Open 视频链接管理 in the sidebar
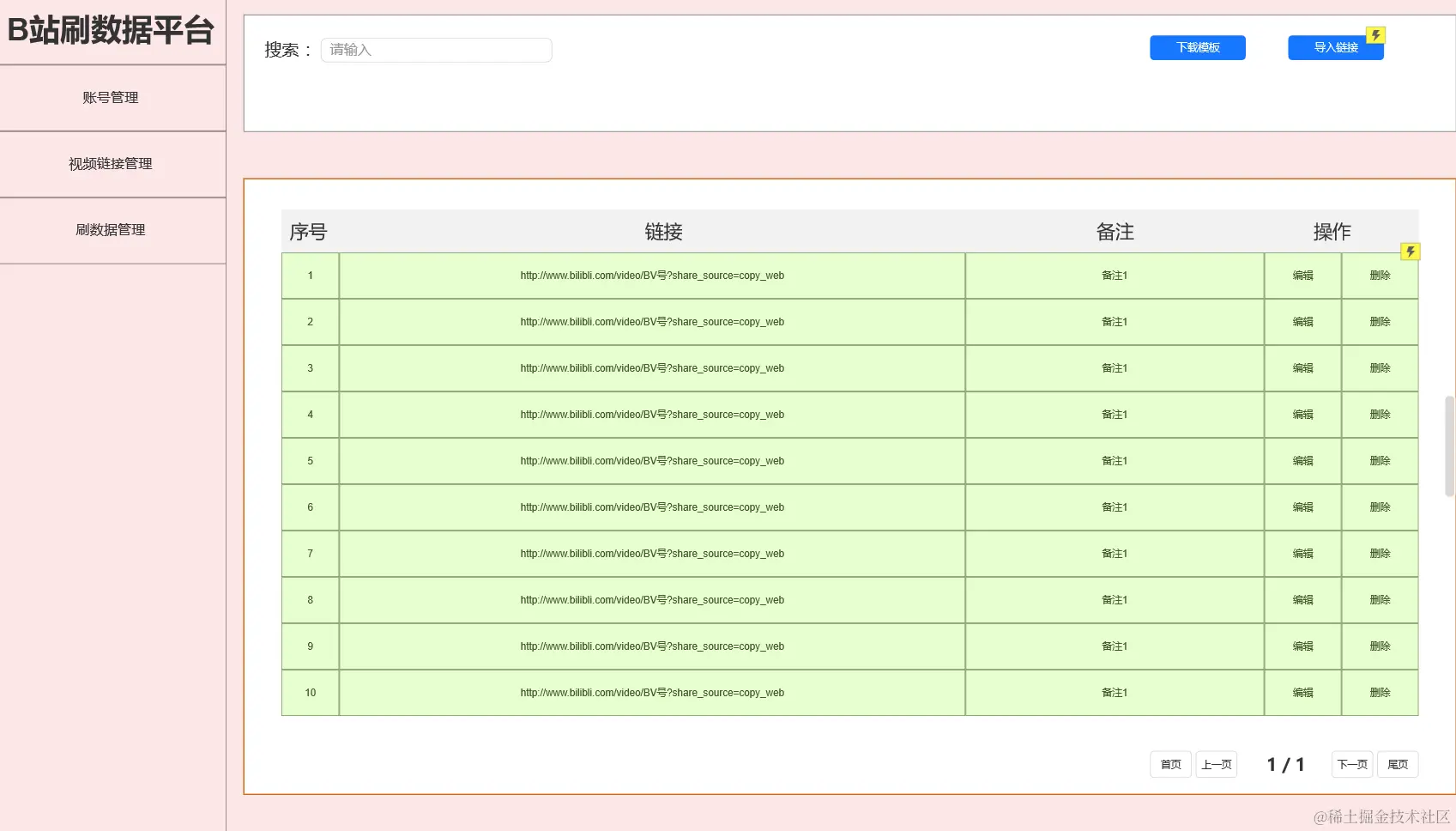Screen dimensions: 1456x831 click(111, 164)
